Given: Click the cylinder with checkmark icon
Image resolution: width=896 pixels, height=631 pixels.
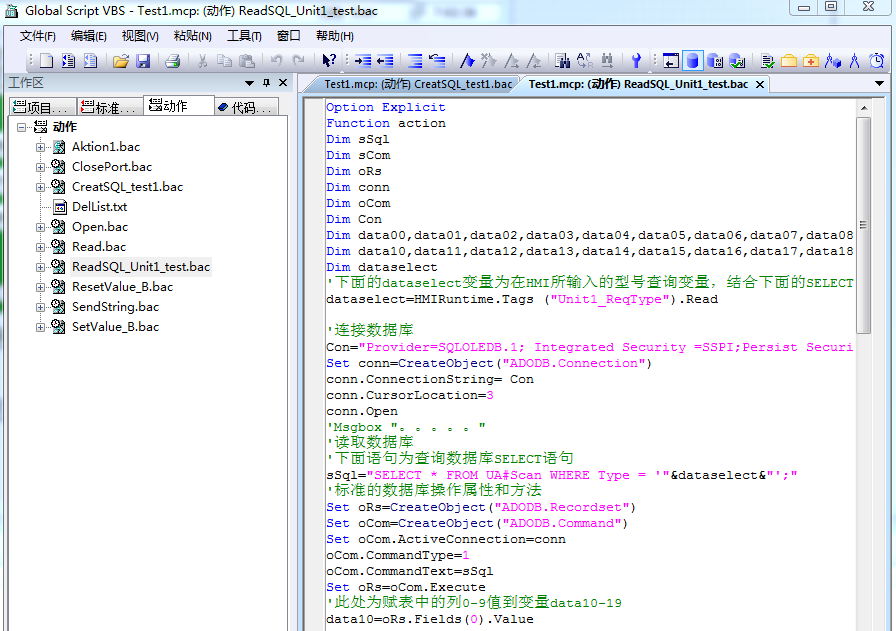Looking at the screenshot, I should coord(737,61).
